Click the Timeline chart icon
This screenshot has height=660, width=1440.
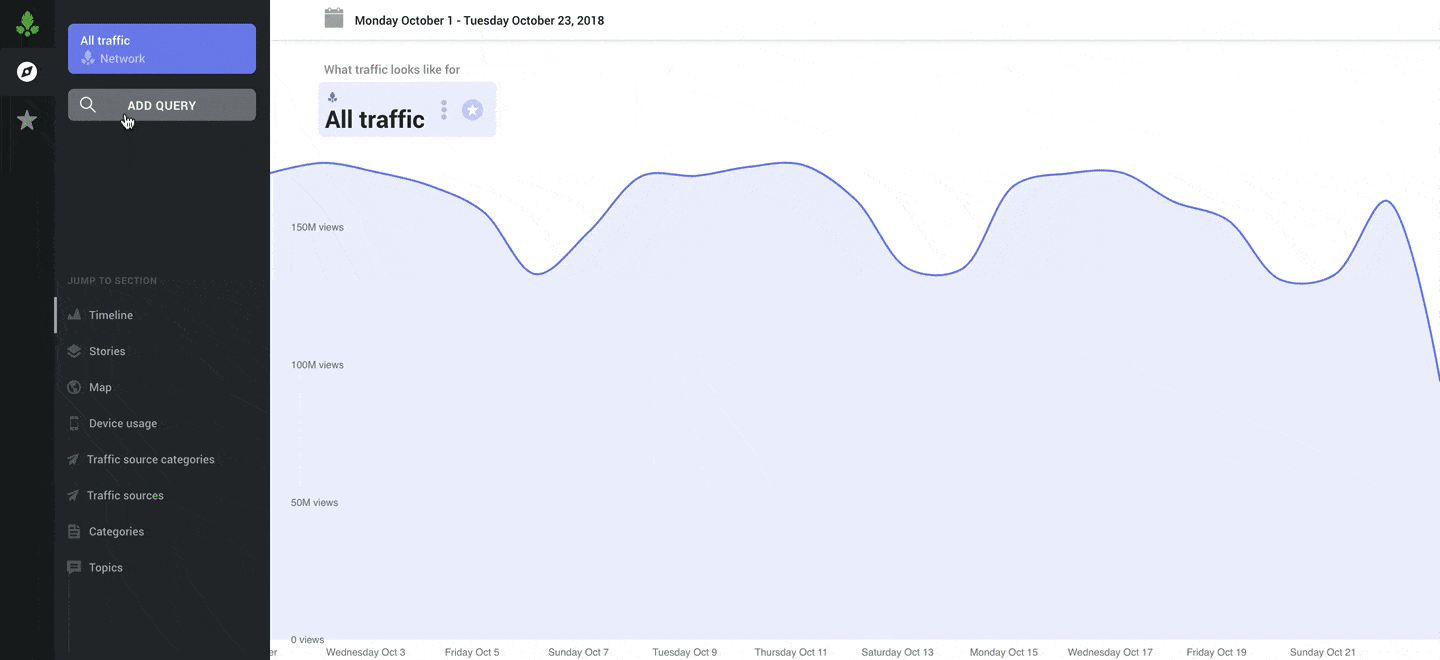74,315
